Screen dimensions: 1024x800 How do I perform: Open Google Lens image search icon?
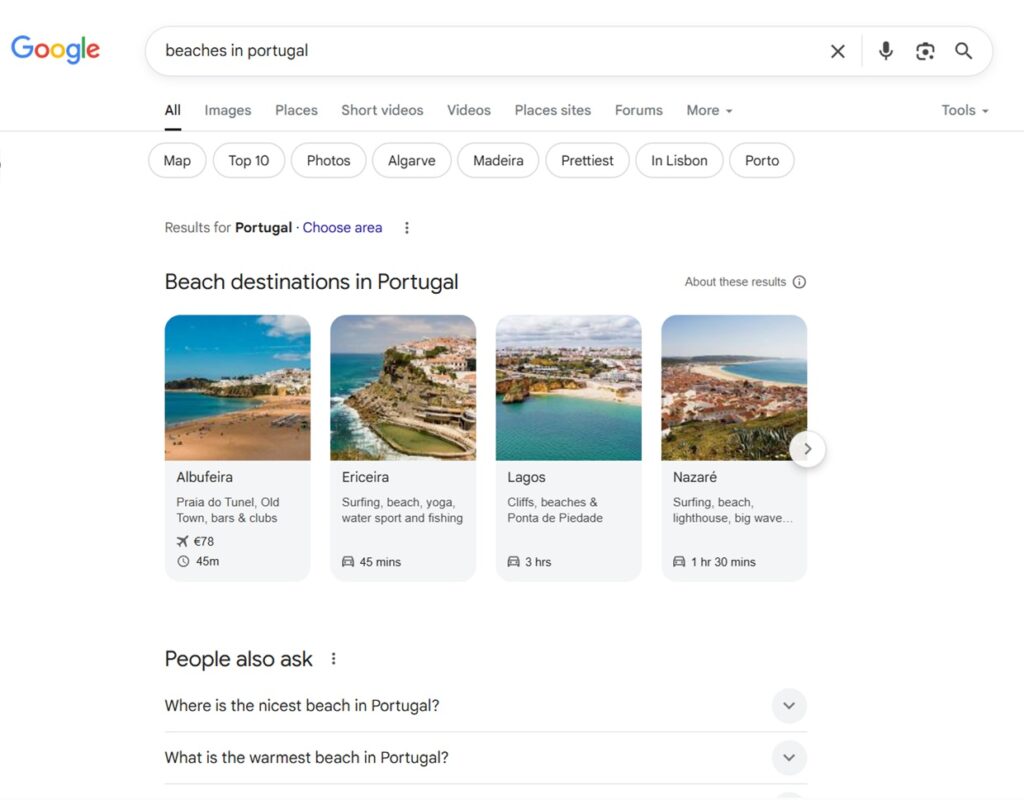[x=925, y=51]
